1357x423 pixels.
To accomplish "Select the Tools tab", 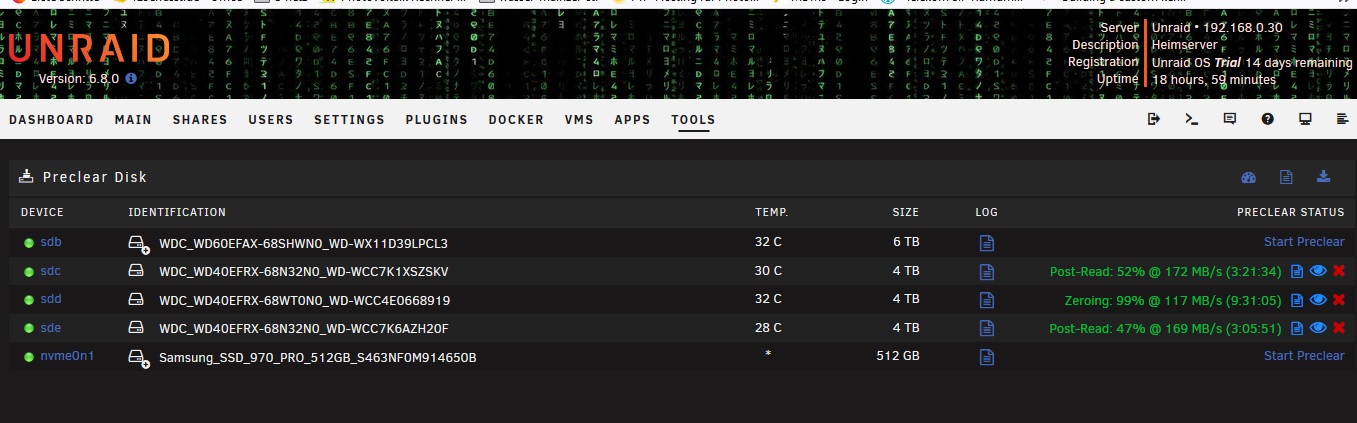I will [693, 120].
